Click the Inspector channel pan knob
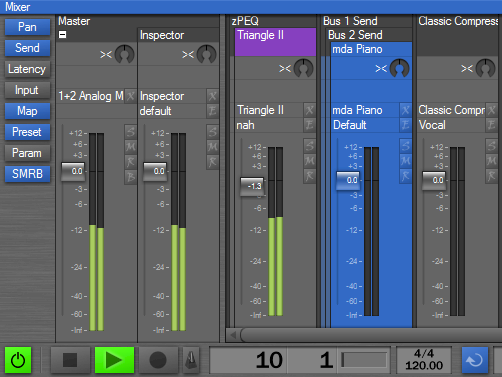 click(206, 54)
